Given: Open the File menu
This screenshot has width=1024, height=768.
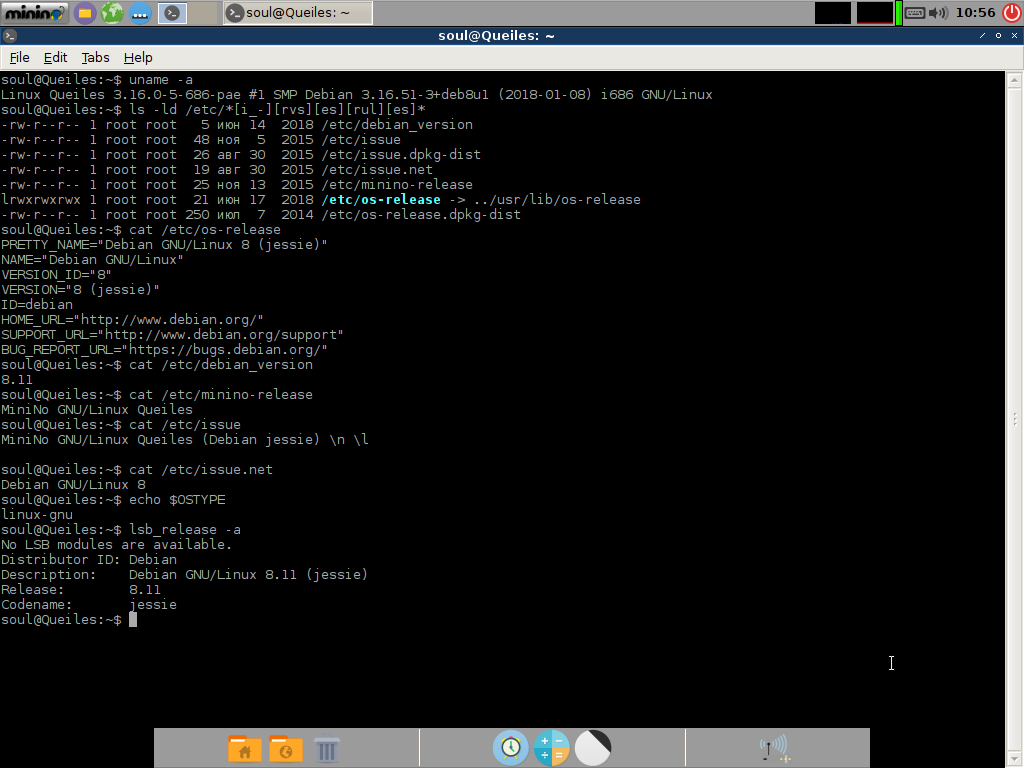Looking at the screenshot, I should [19, 57].
